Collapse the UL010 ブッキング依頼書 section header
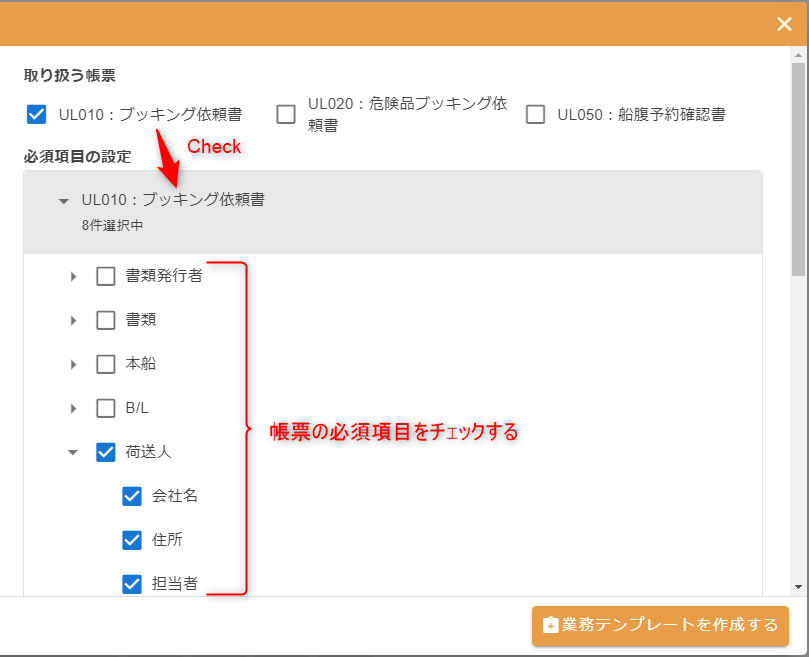This screenshot has height=657, width=809. click(66, 200)
